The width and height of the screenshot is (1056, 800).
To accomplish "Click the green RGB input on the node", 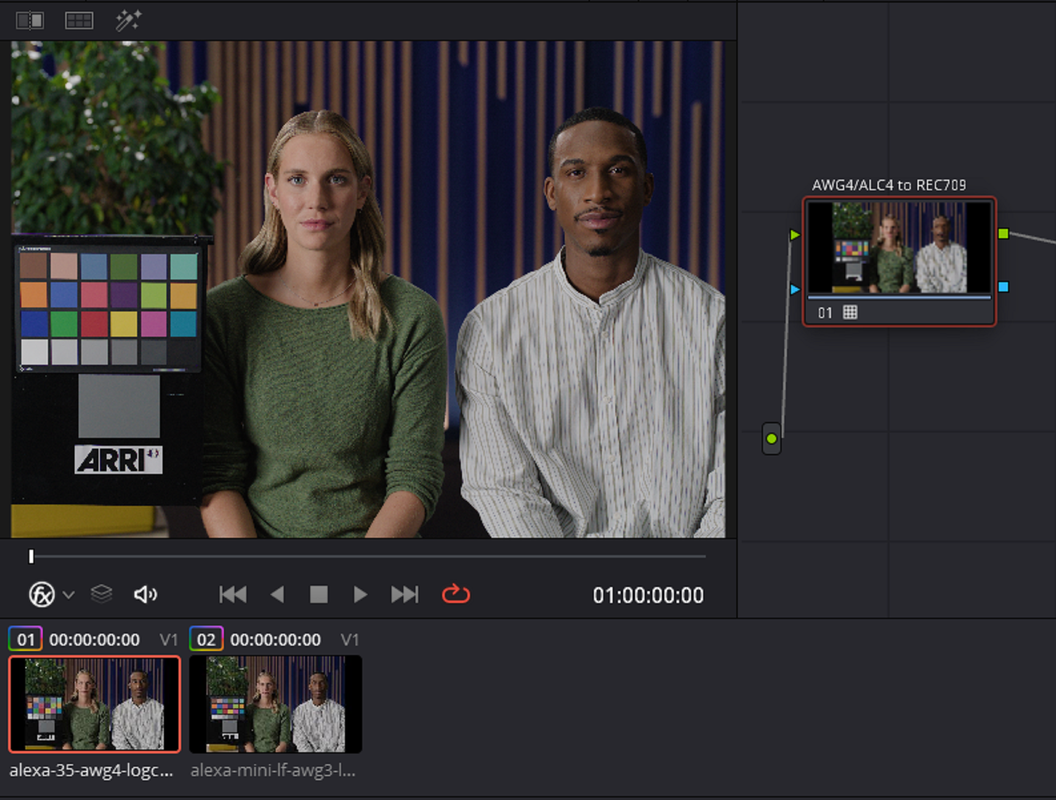I will 795,234.
